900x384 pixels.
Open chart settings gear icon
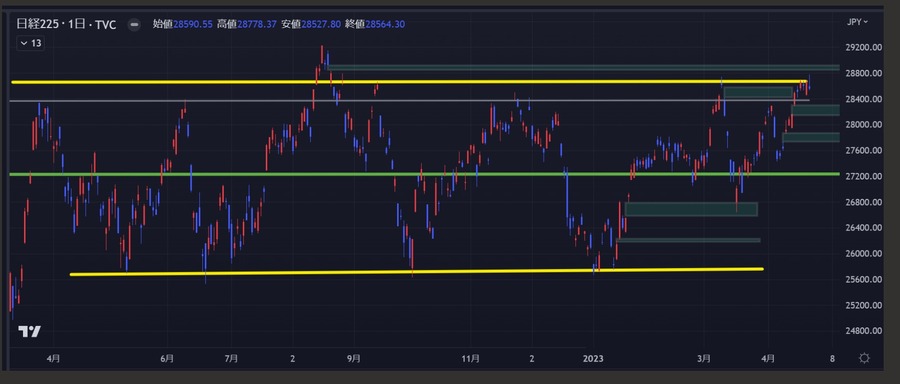864,358
